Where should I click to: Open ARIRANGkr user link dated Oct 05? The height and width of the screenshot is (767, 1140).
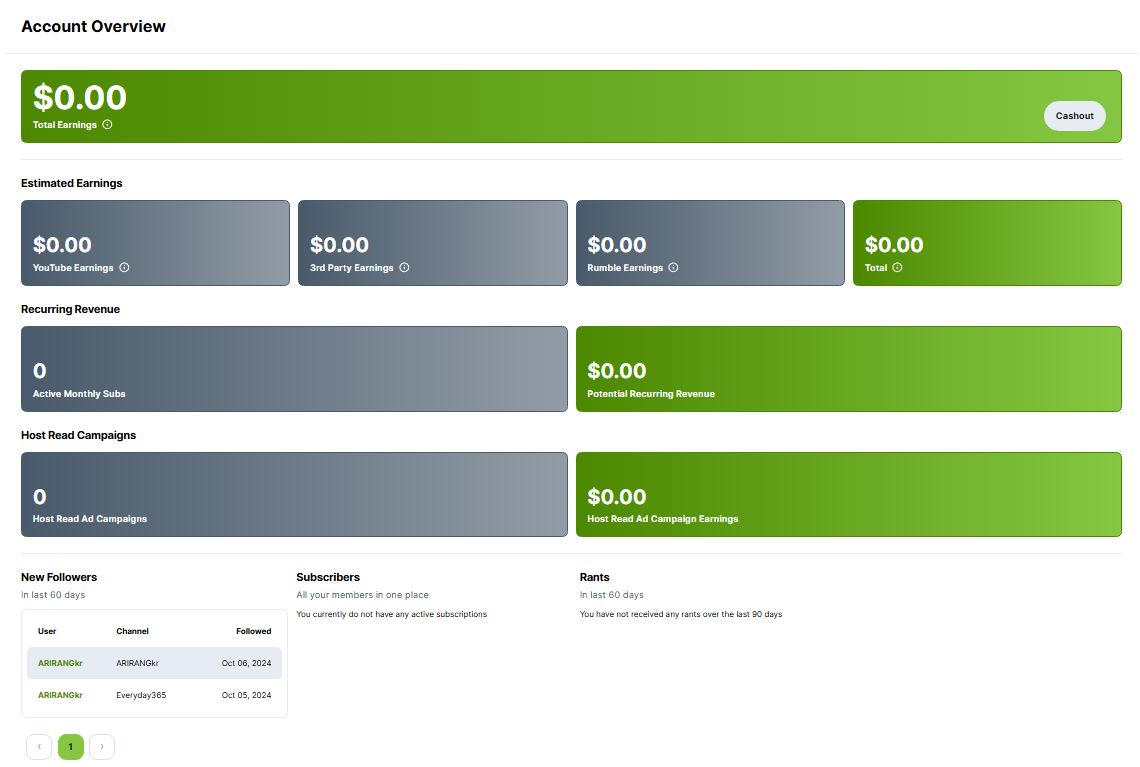(x=60, y=695)
